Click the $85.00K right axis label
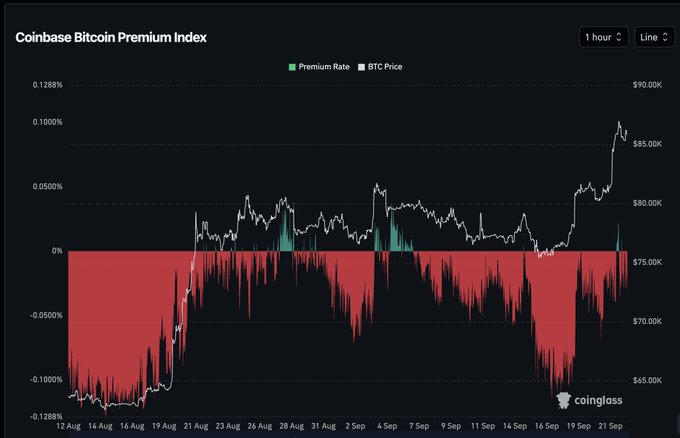 point(647,144)
